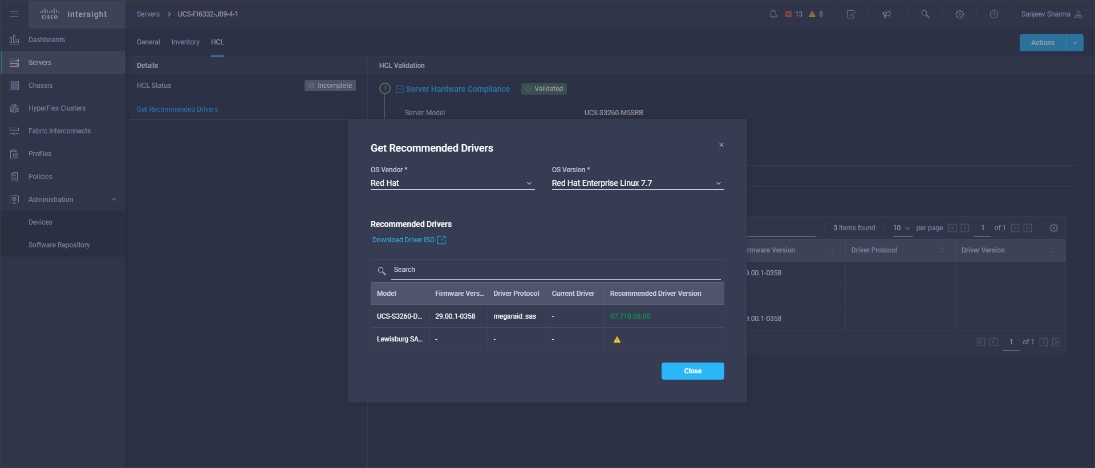Open table column settings gear
The width and height of the screenshot is (1095, 468).
click(1054, 228)
